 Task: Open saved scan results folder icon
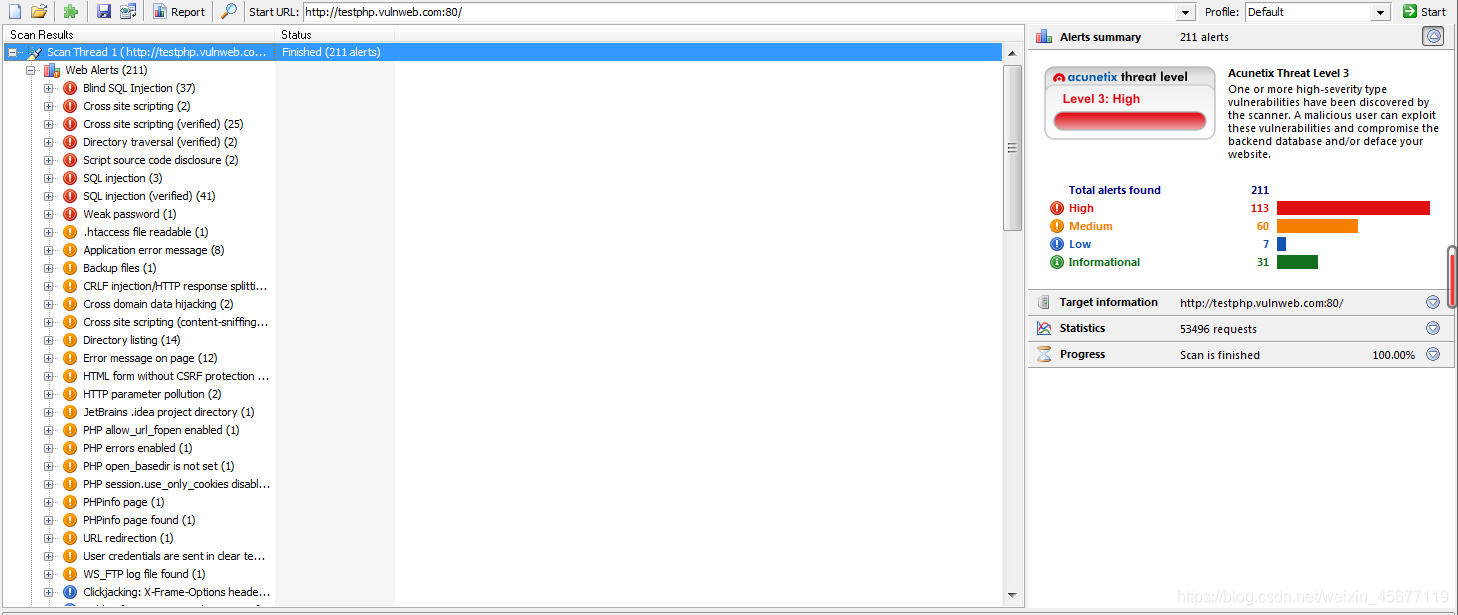point(39,12)
